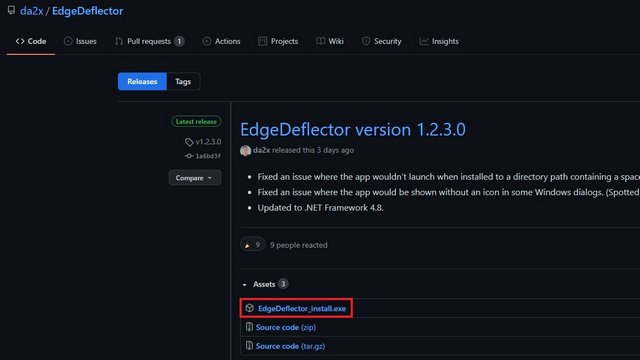Open the Wiki tab

point(330,41)
